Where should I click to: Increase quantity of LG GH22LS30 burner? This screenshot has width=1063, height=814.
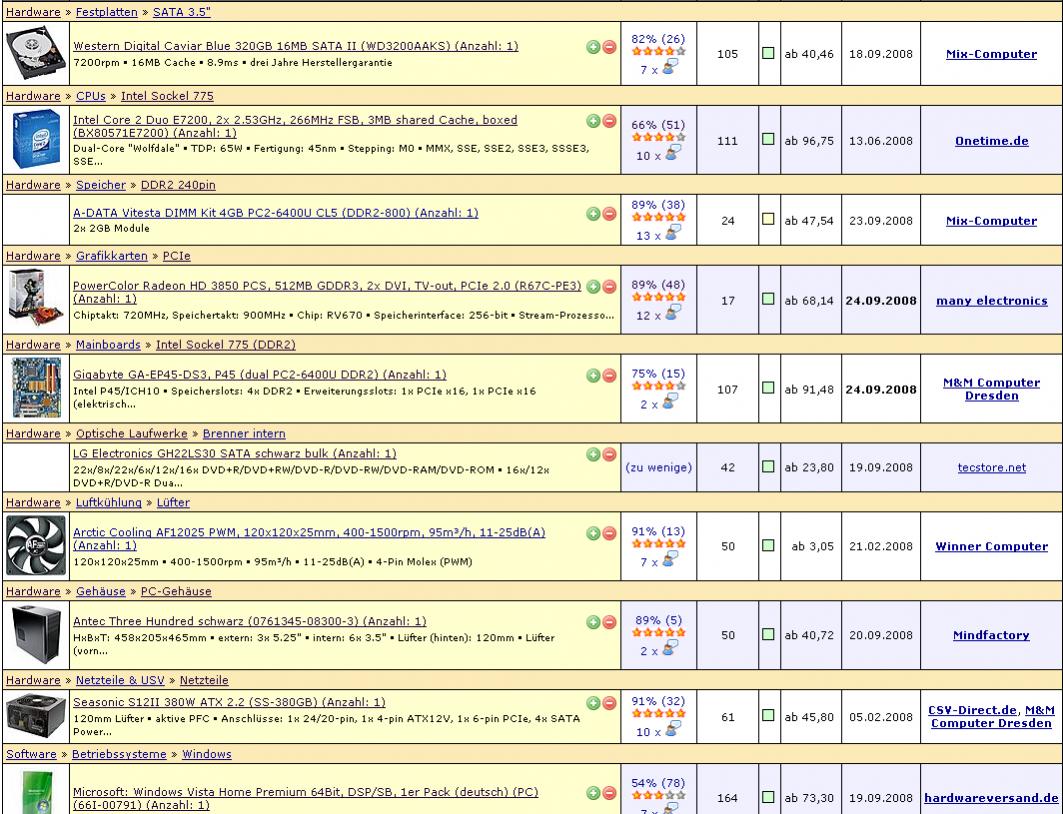click(593, 454)
